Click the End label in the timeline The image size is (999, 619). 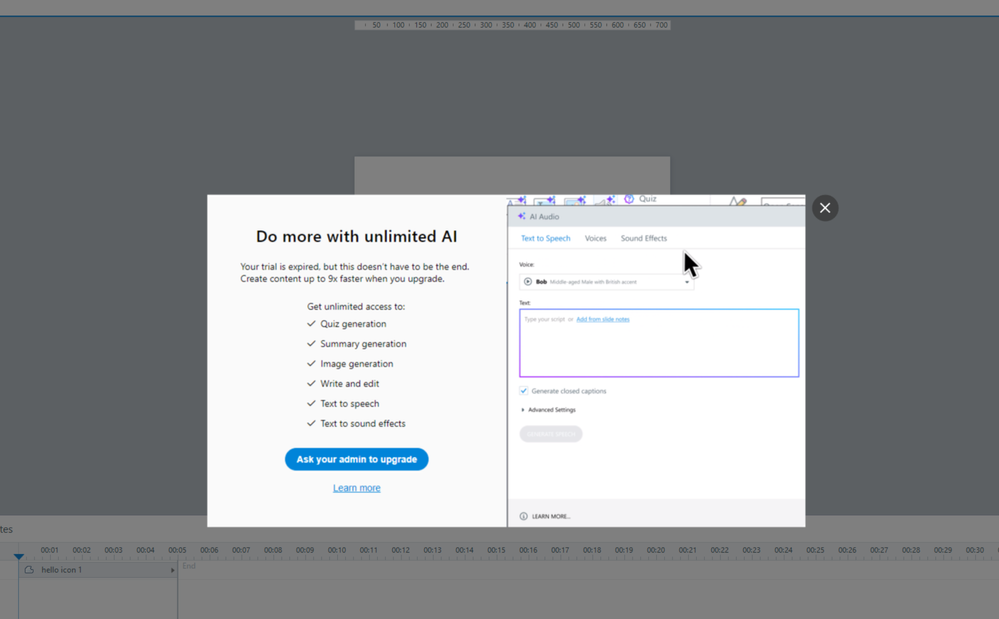[189, 566]
